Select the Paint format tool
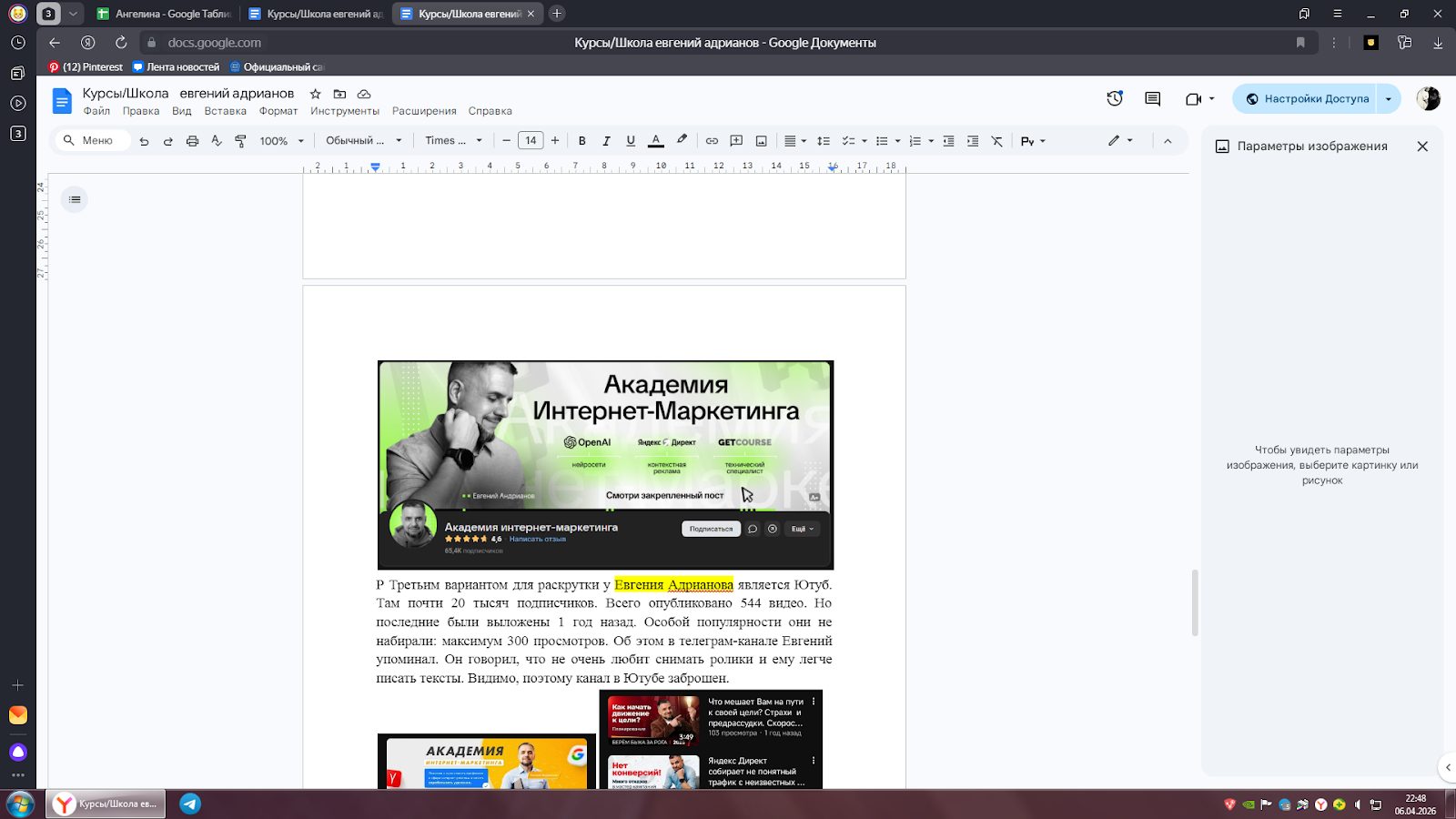This screenshot has height=819, width=1456. (x=240, y=141)
